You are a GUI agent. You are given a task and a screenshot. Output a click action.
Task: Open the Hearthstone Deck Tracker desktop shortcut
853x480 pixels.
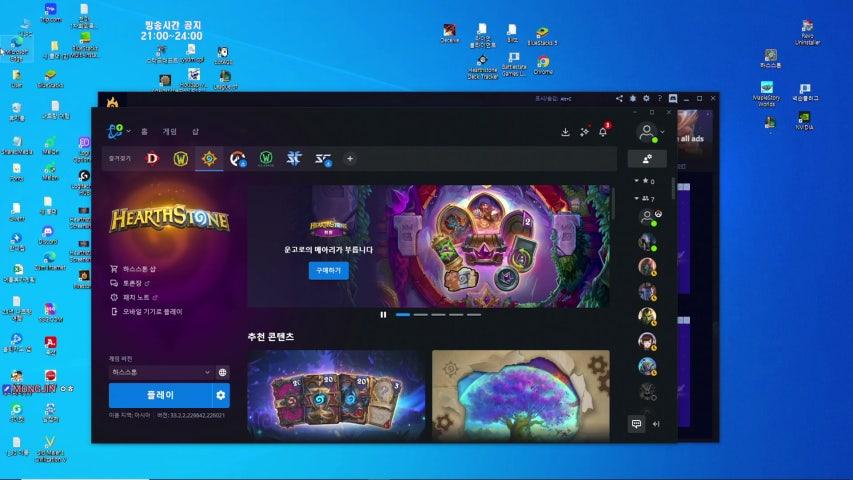[x=482, y=67]
